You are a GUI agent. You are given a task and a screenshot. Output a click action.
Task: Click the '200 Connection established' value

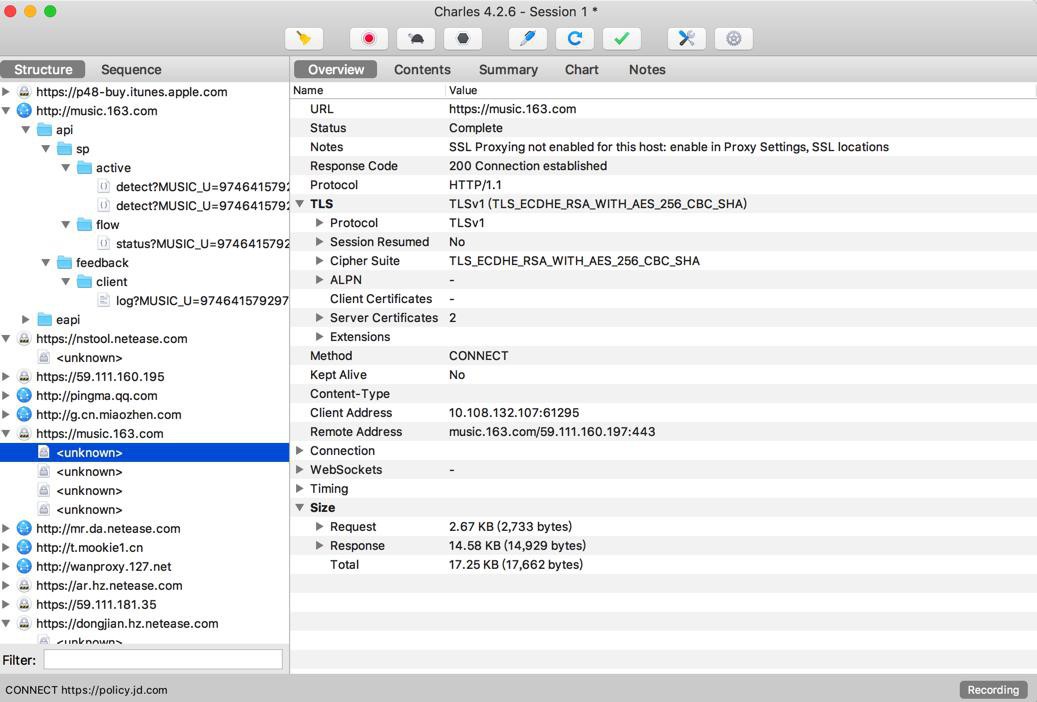pyautogui.click(x=528, y=165)
